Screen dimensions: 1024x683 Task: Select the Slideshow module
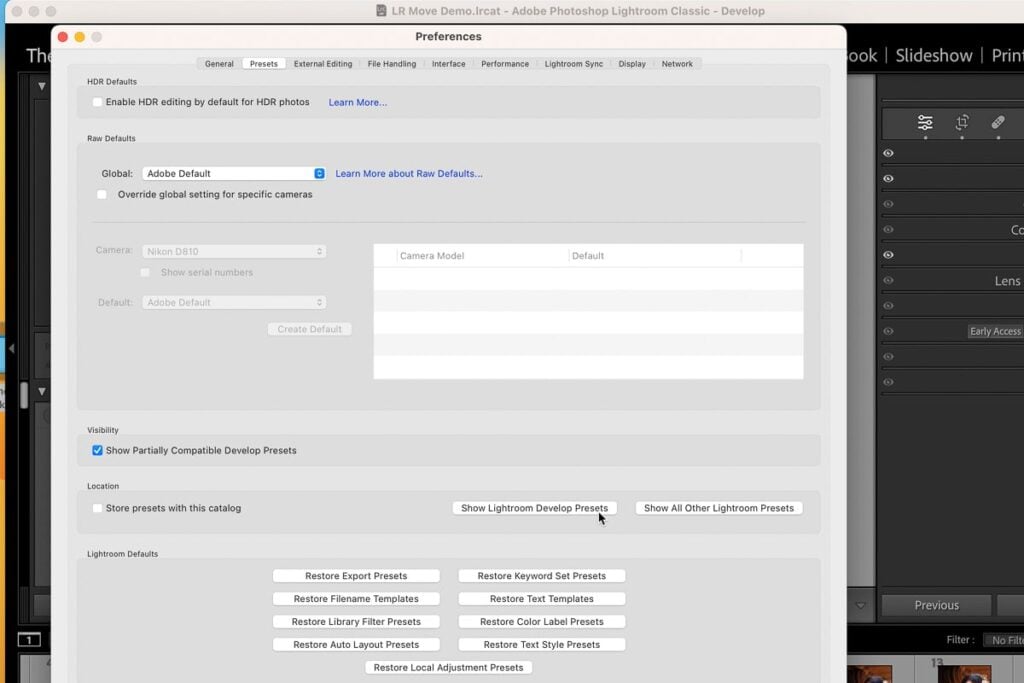(933, 55)
